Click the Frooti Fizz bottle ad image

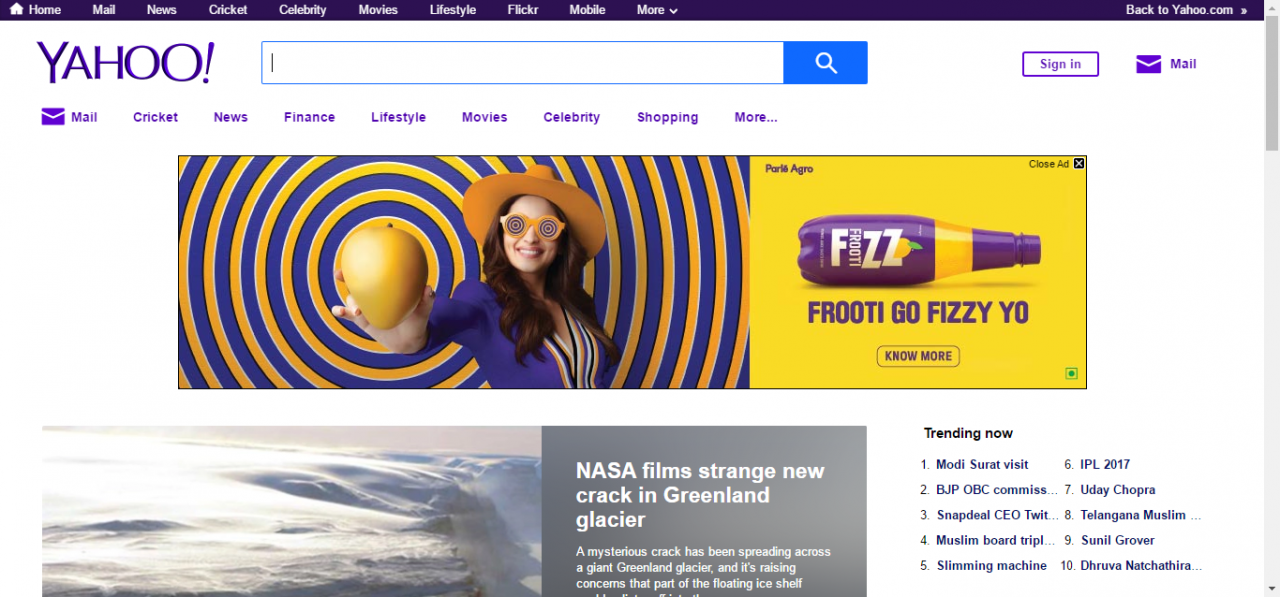click(x=918, y=249)
